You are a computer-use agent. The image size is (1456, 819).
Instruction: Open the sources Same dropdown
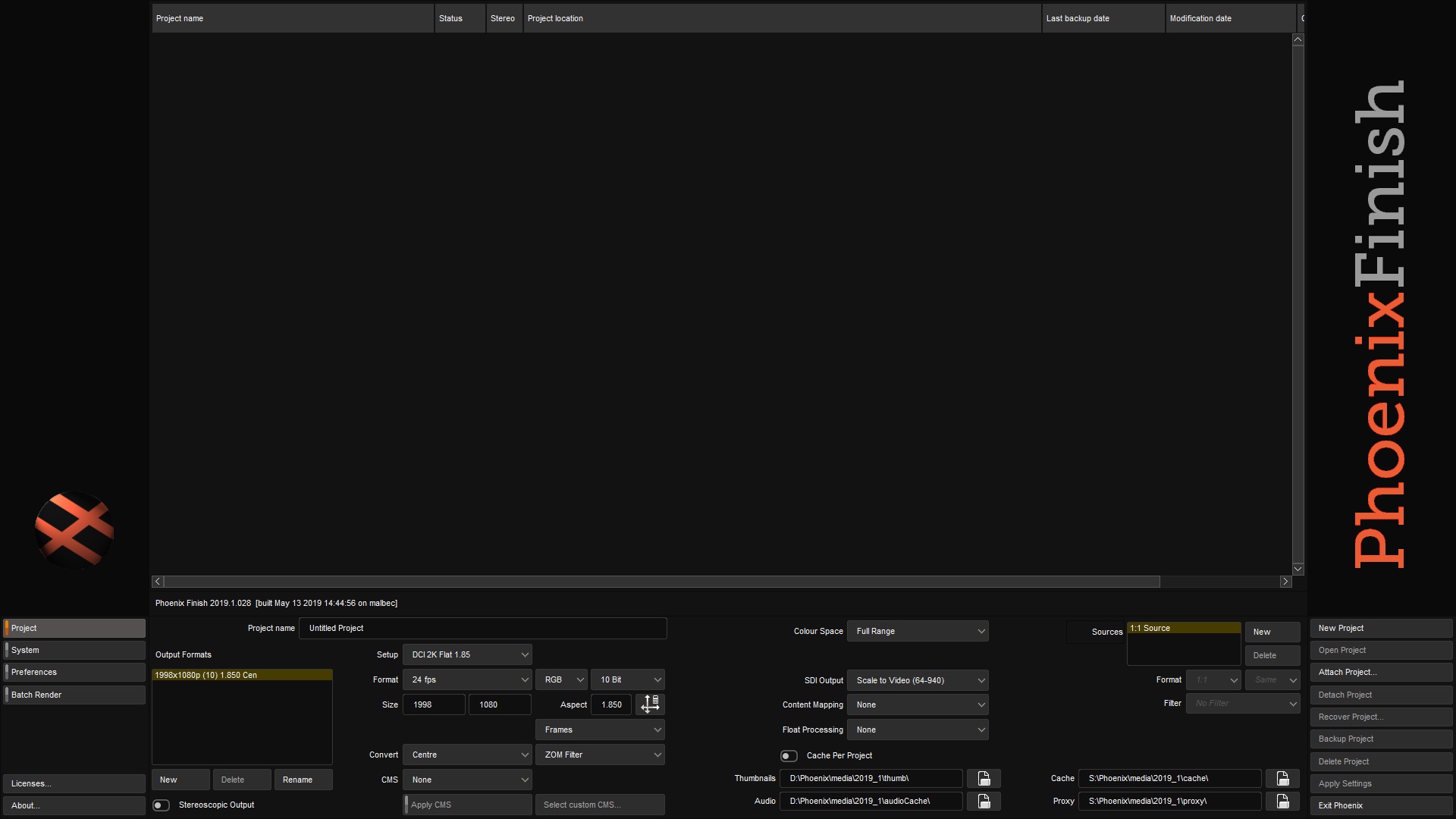1272,679
